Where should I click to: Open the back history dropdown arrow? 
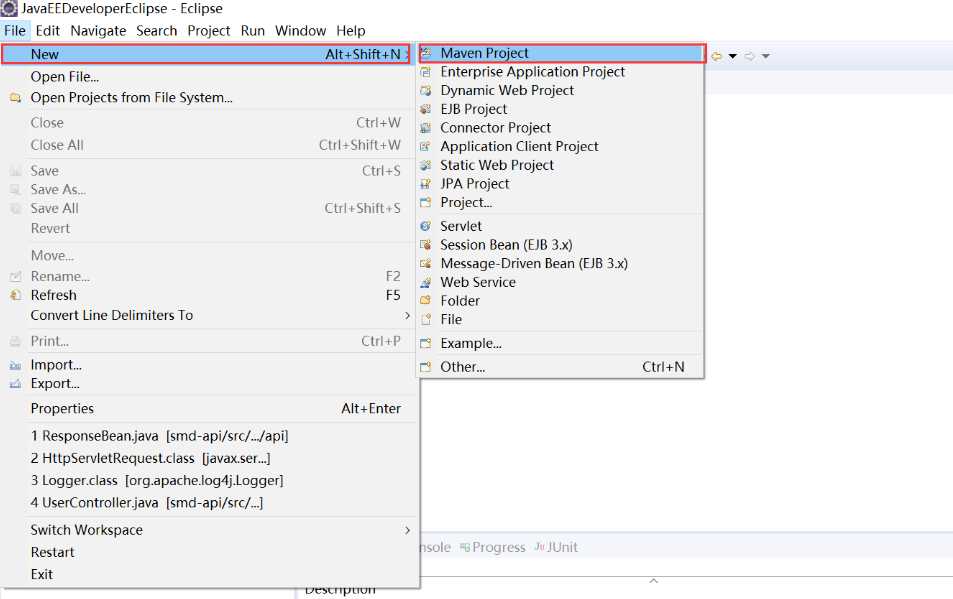733,56
